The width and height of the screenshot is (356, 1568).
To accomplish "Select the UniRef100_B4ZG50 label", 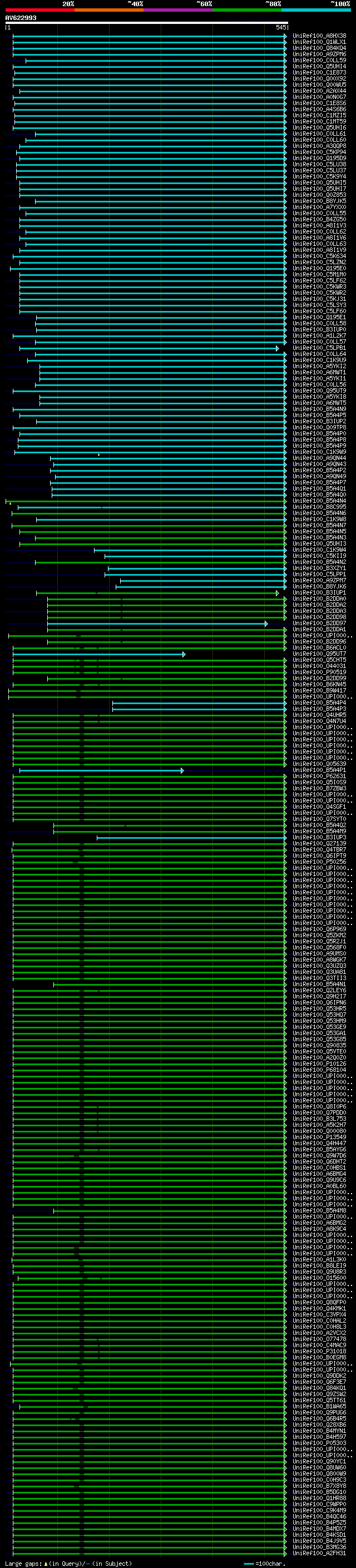I will (x=319, y=220).
